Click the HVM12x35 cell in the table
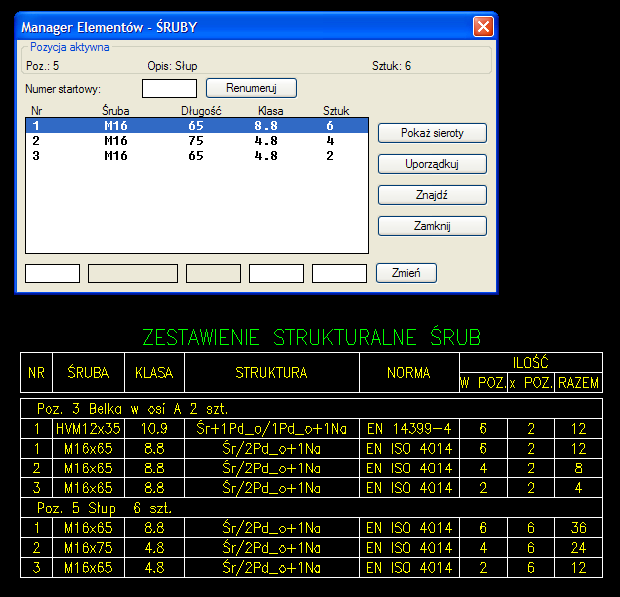The width and height of the screenshot is (620, 597). [x=88, y=429]
